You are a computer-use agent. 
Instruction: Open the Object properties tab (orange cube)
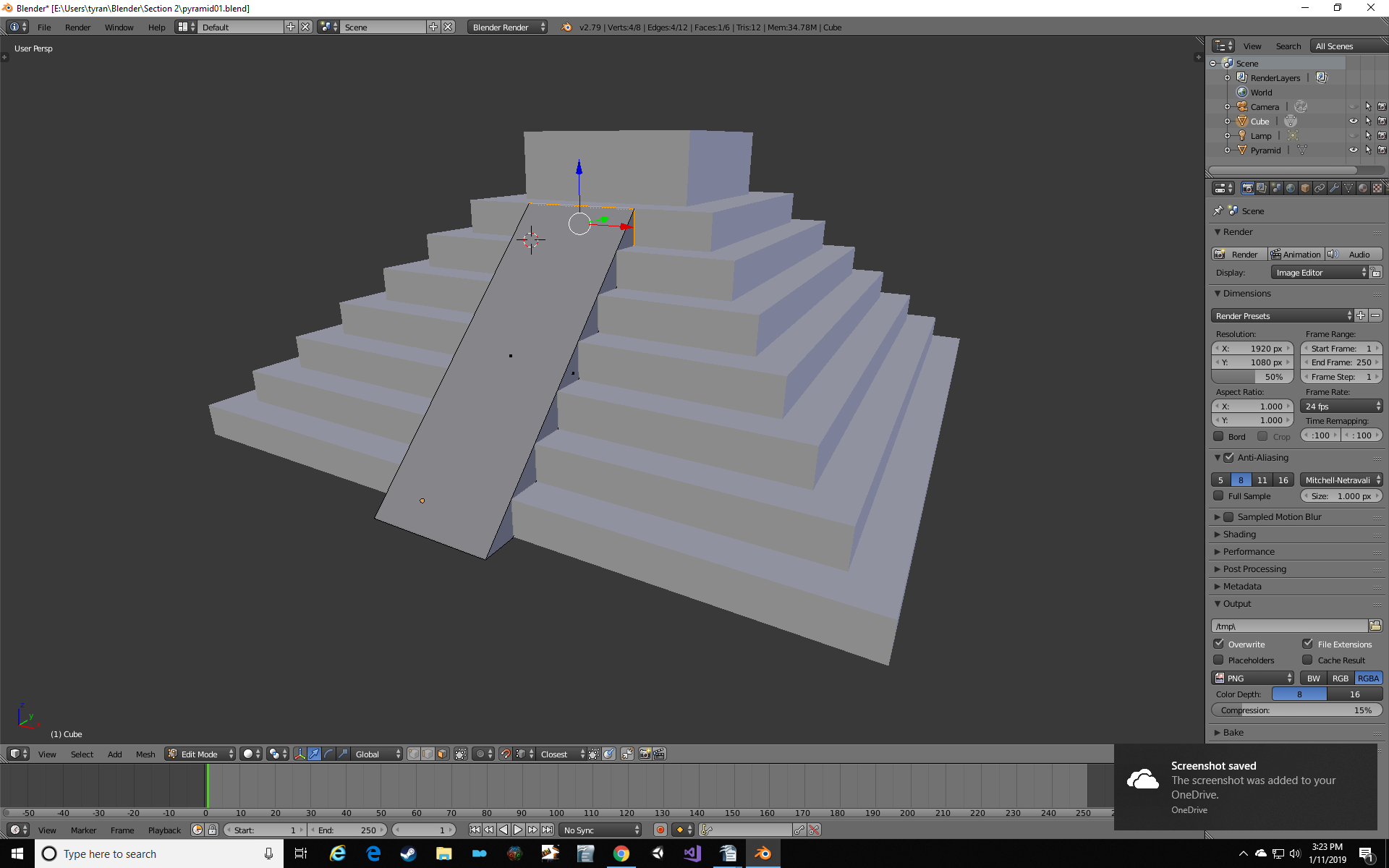point(1305,188)
